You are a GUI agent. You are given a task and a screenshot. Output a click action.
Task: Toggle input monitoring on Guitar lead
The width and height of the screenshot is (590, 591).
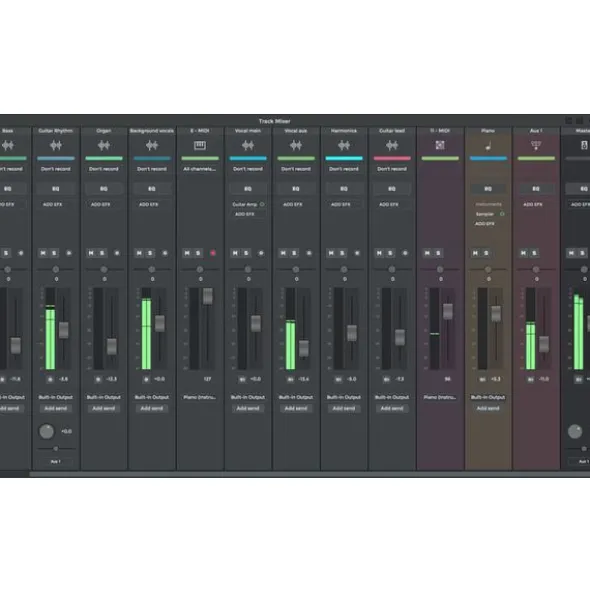405,253
